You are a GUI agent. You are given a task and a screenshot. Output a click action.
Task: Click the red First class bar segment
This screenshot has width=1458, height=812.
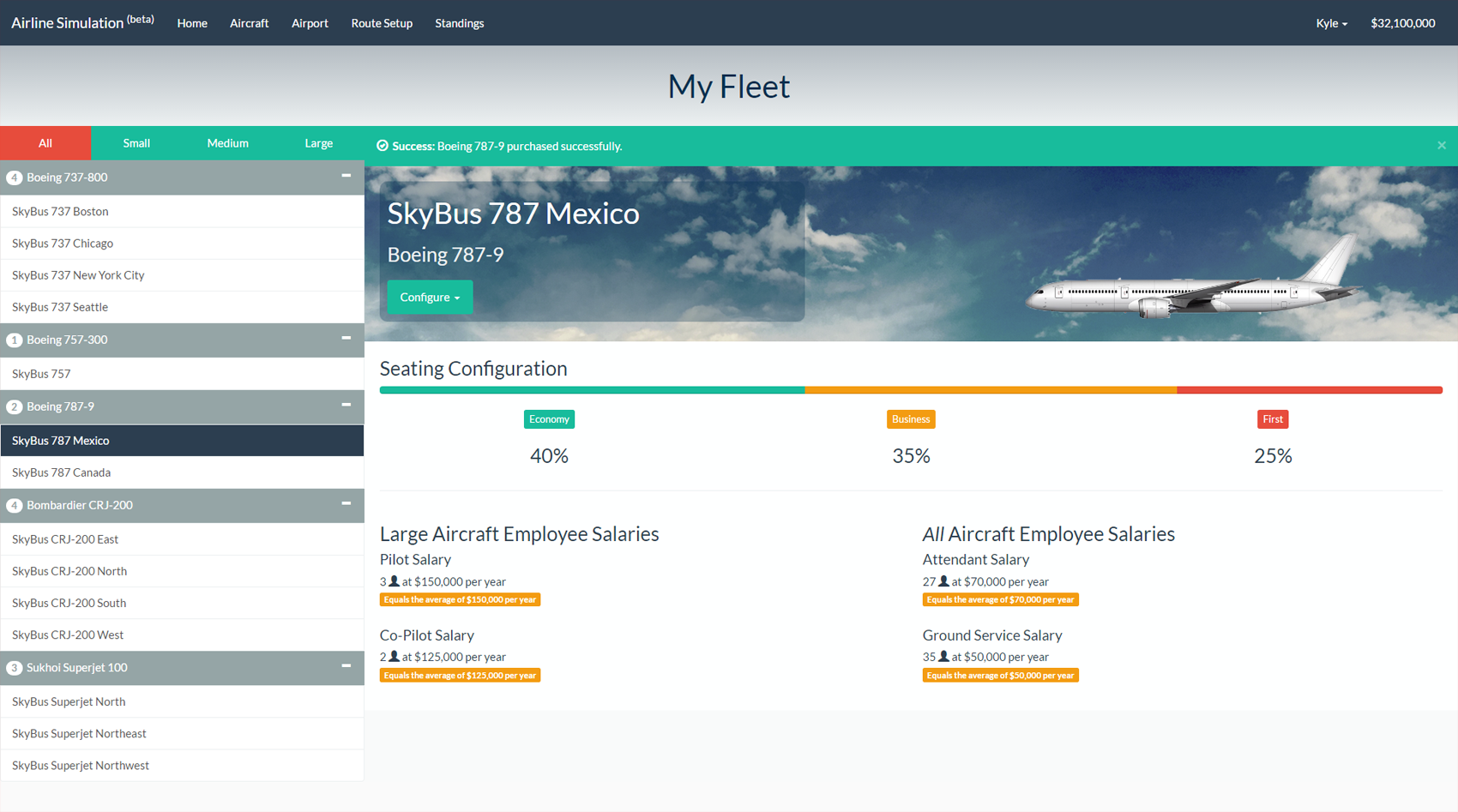[x=1309, y=390]
